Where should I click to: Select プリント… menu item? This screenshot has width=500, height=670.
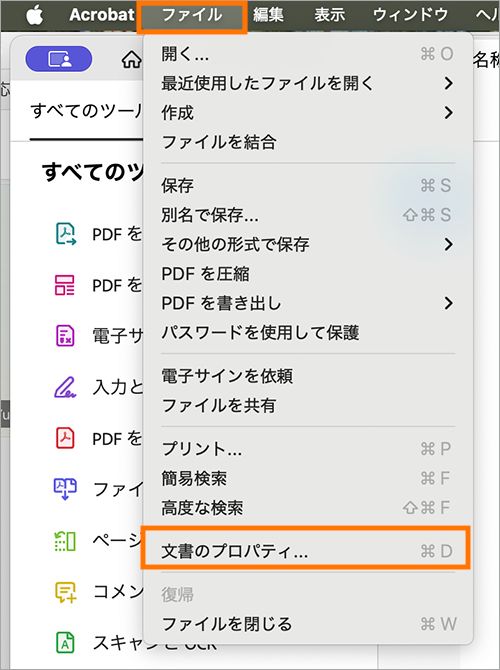pyautogui.click(x=308, y=449)
